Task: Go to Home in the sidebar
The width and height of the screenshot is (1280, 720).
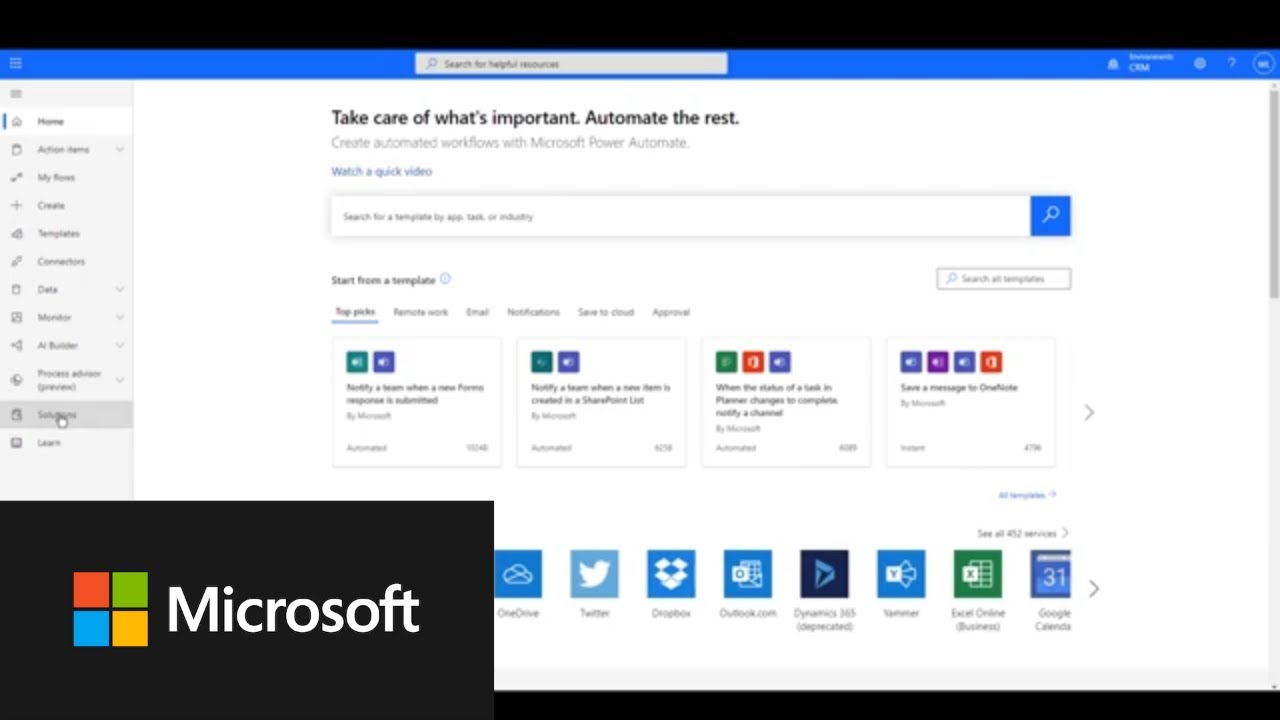Action: (66, 121)
